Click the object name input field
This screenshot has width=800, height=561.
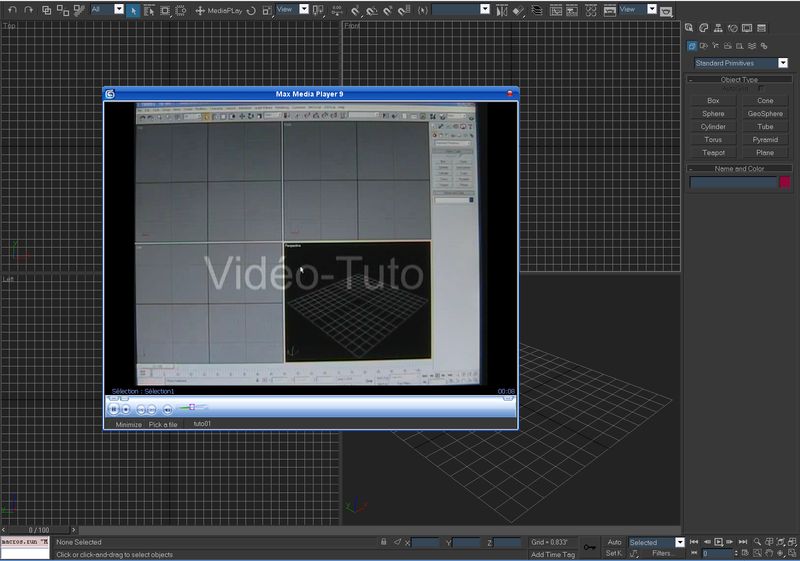733,183
